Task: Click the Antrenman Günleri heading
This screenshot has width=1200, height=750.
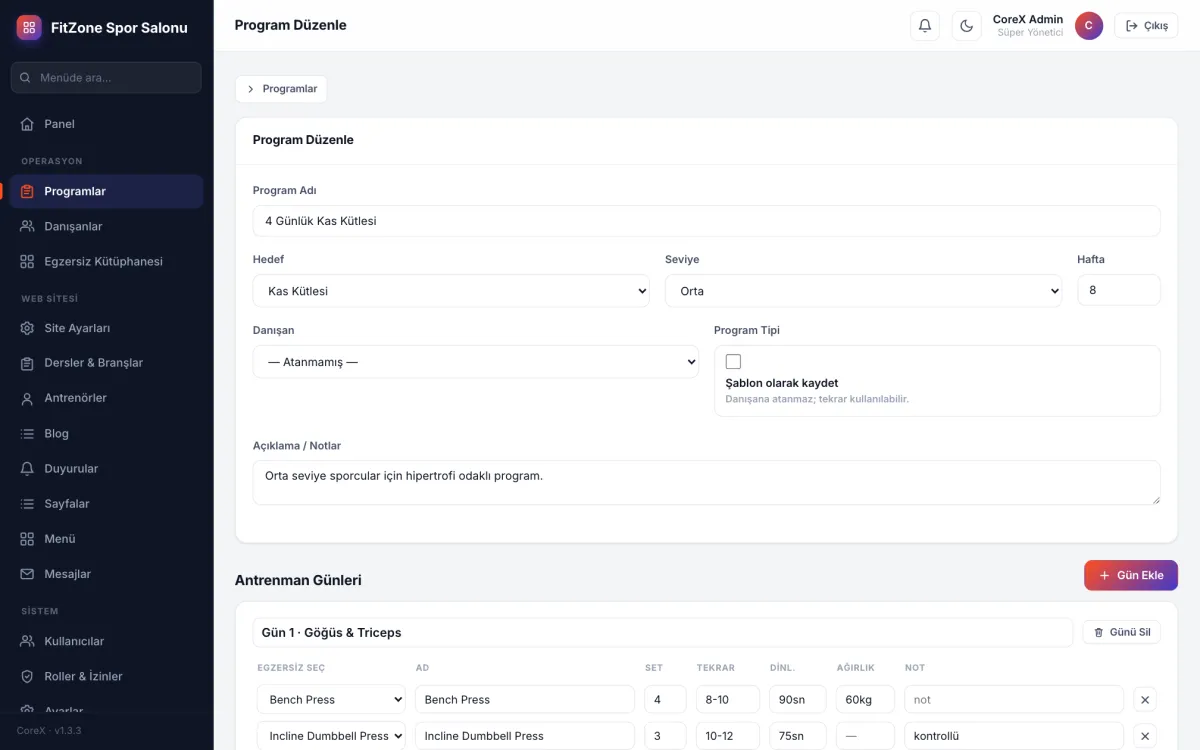Action: pyautogui.click(x=298, y=580)
